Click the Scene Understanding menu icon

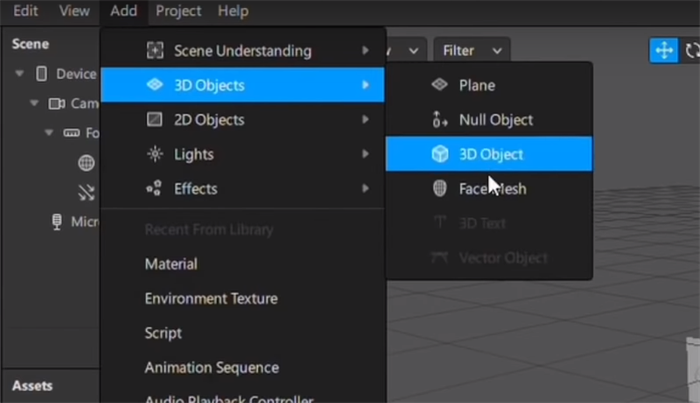pyautogui.click(x=154, y=51)
